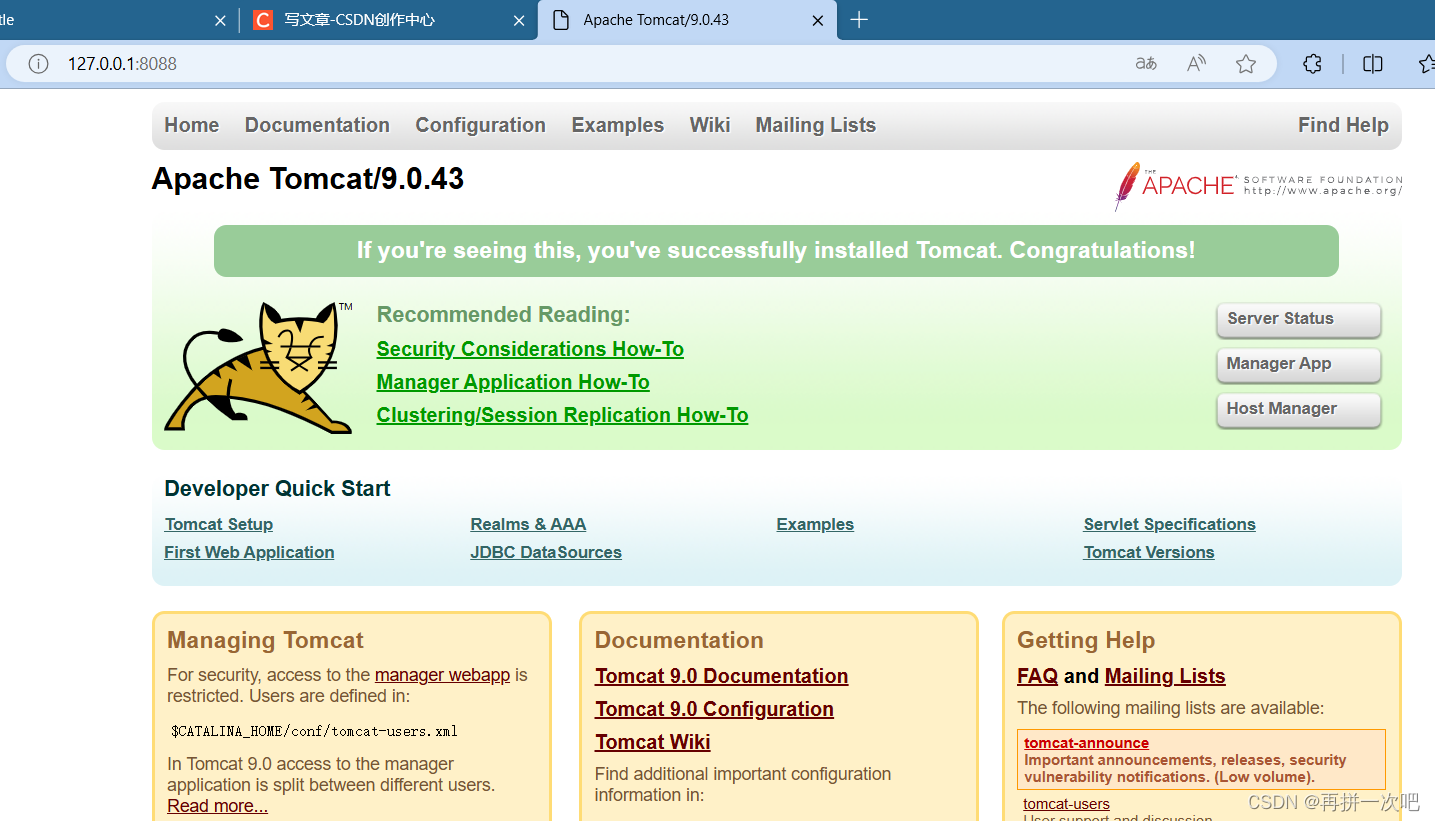Open the Servlet Specifications link
Screen dimensions: 1435x821
[1169, 524]
